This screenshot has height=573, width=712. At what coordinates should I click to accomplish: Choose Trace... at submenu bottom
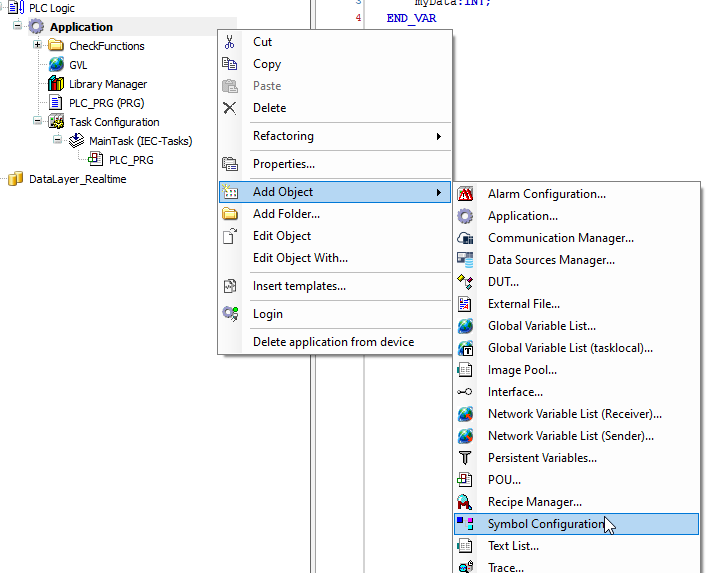pyautogui.click(x=577, y=568)
